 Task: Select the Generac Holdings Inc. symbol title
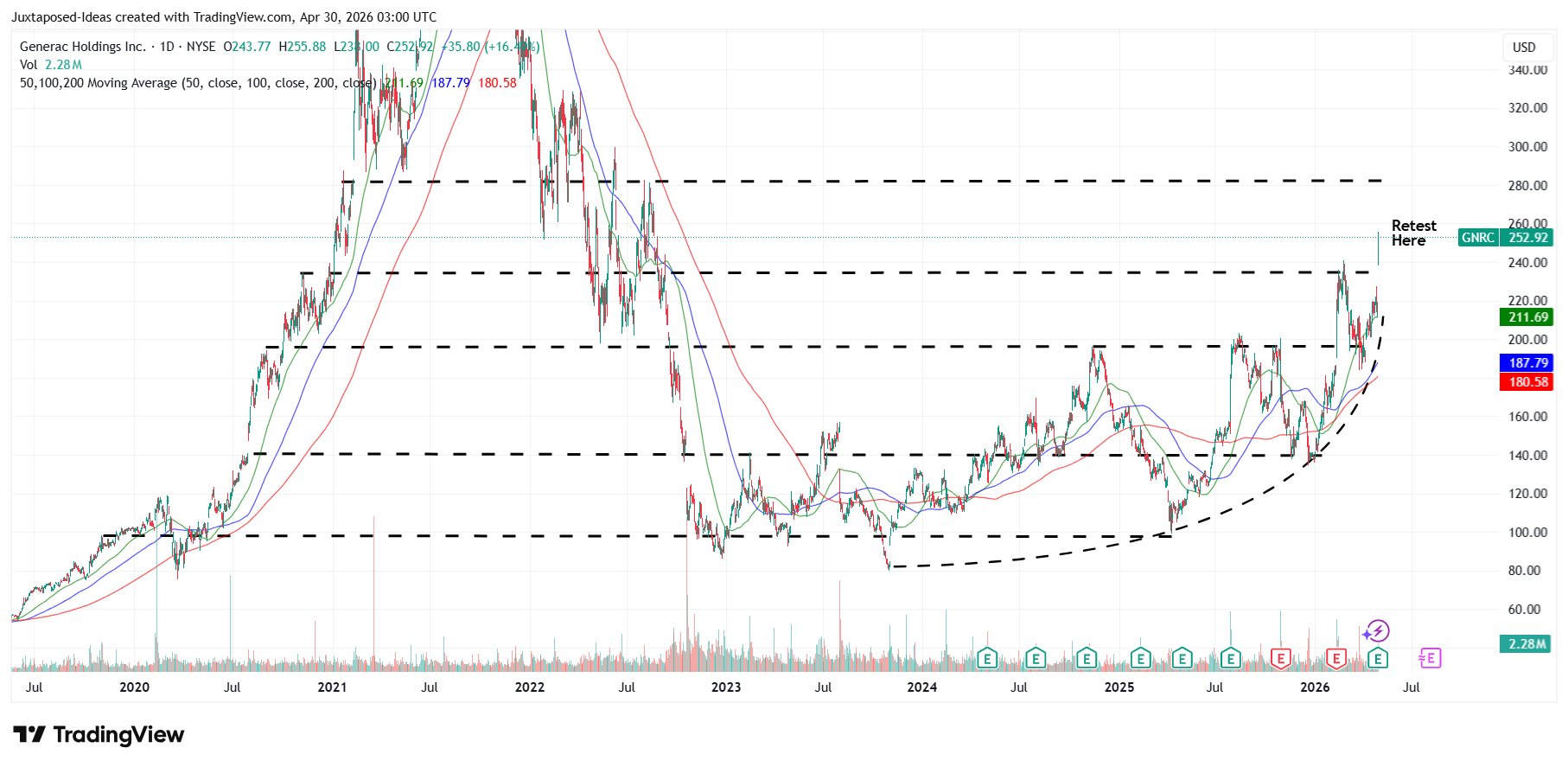(83, 47)
